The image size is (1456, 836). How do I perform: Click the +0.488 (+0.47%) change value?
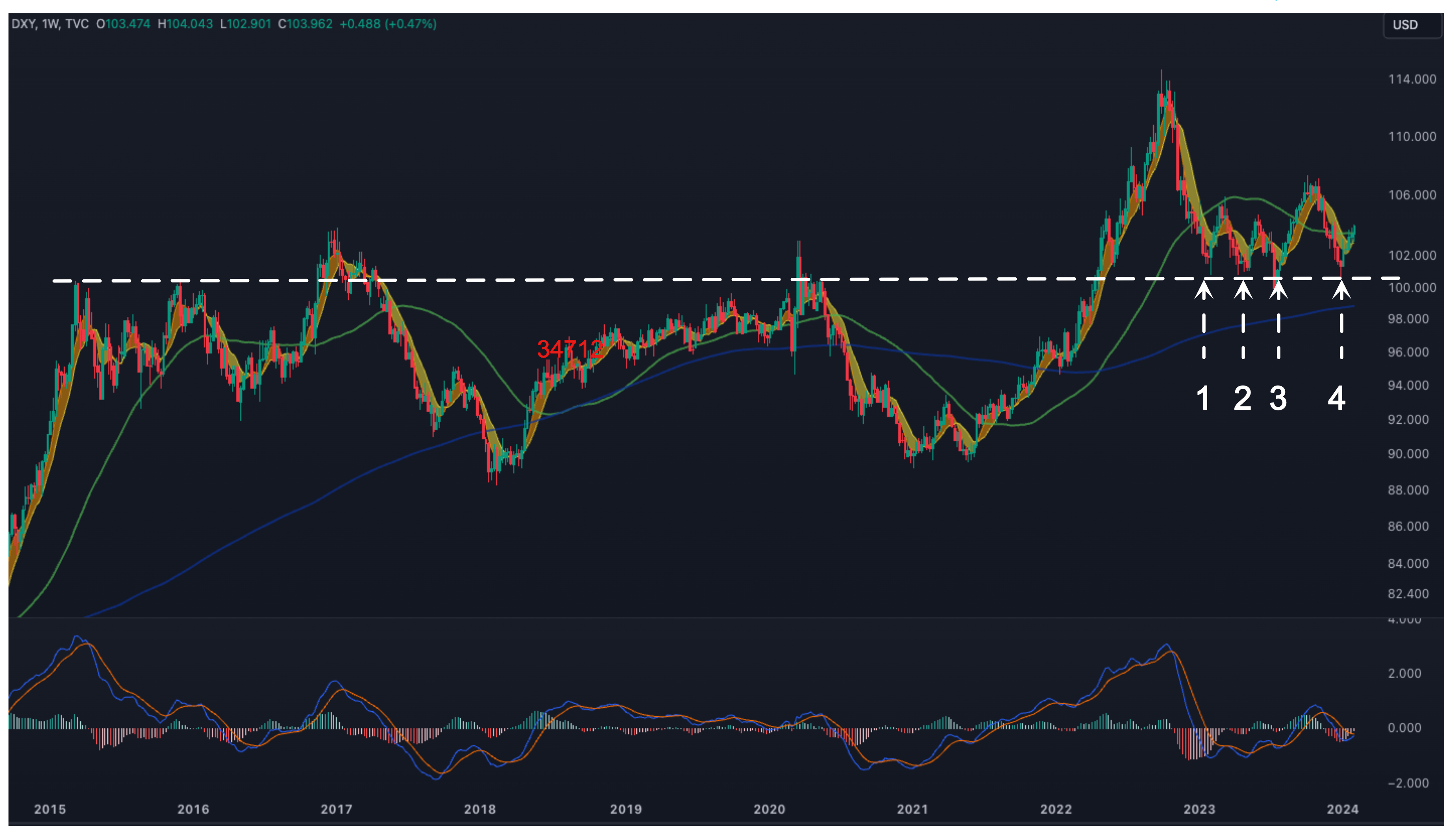[388, 24]
